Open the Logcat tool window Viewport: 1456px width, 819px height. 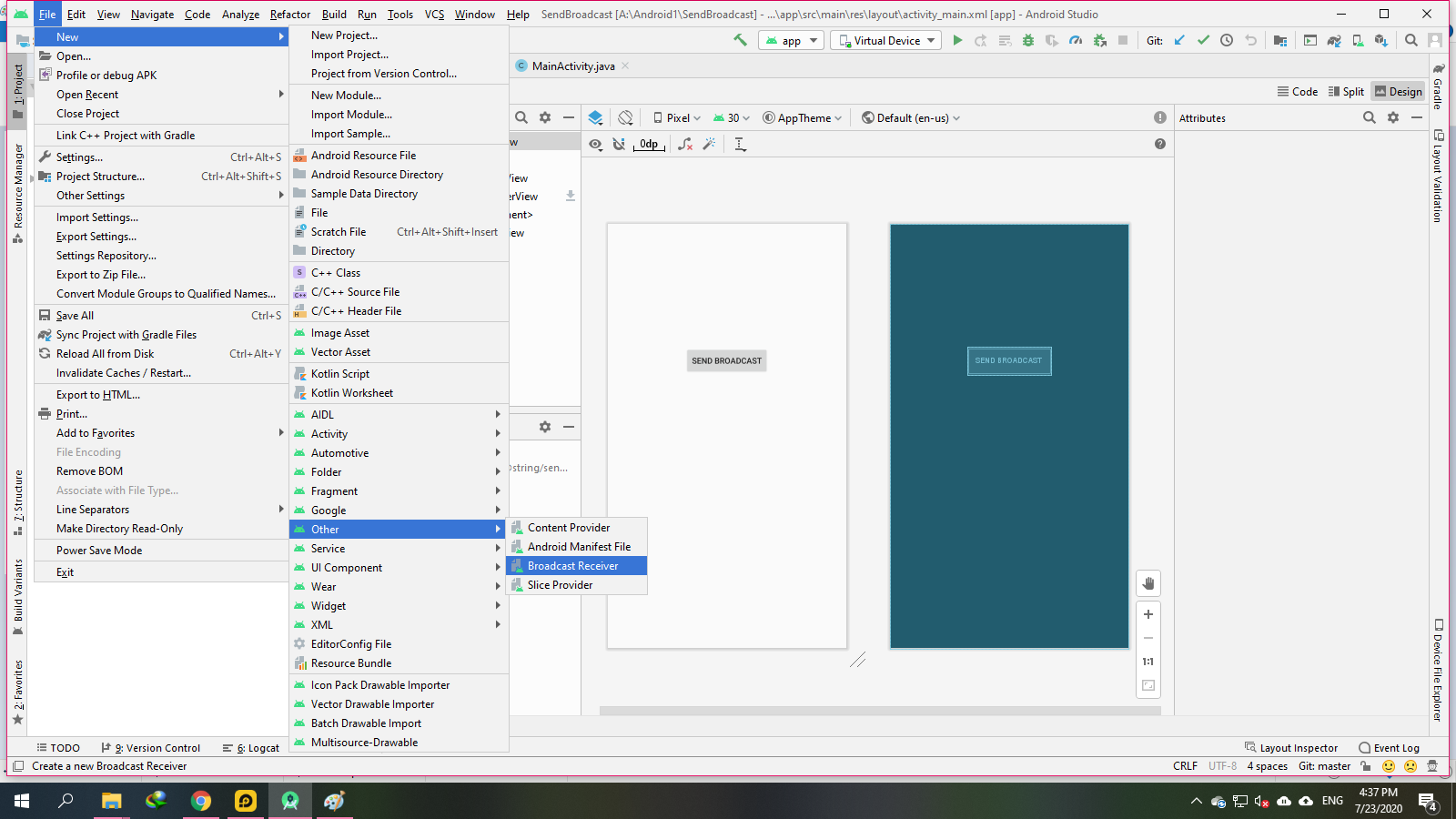(251, 747)
